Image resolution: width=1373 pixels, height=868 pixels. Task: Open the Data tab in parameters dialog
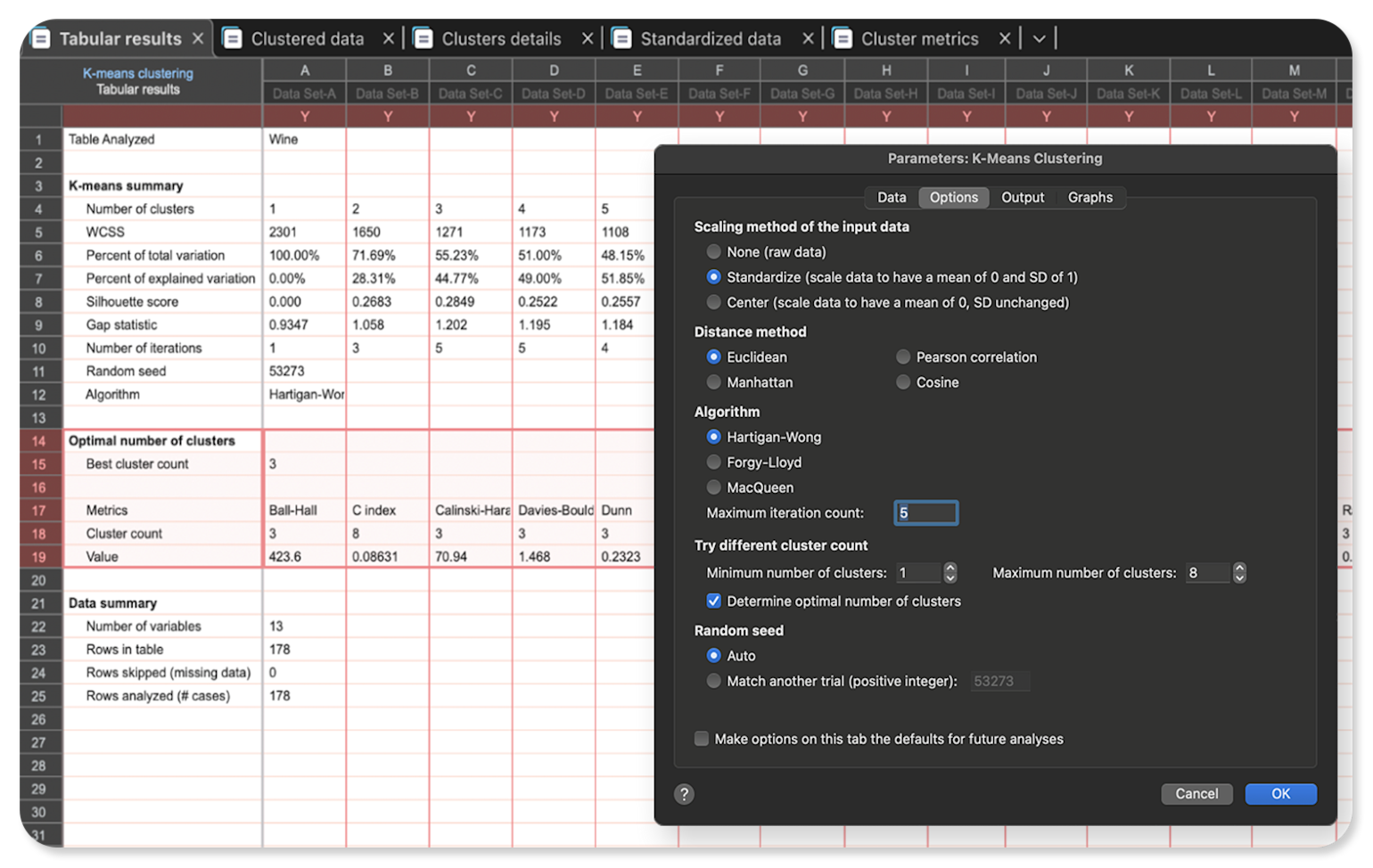click(x=892, y=198)
